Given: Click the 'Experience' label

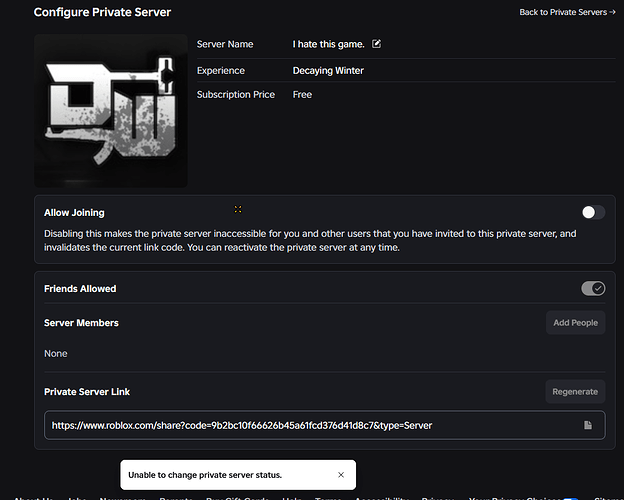Looking at the screenshot, I should [x=221, y=71].
